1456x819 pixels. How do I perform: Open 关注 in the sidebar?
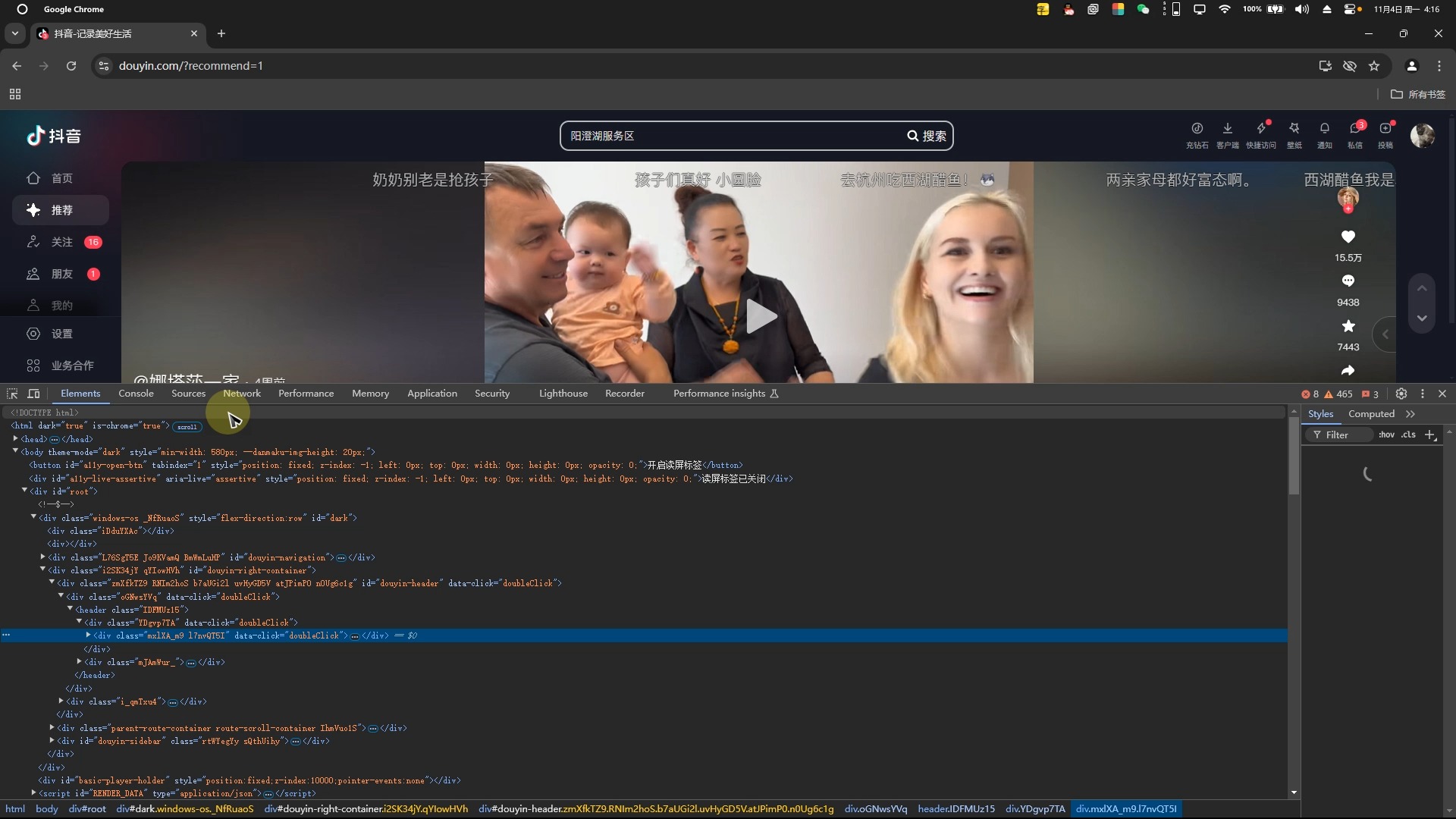61,242
